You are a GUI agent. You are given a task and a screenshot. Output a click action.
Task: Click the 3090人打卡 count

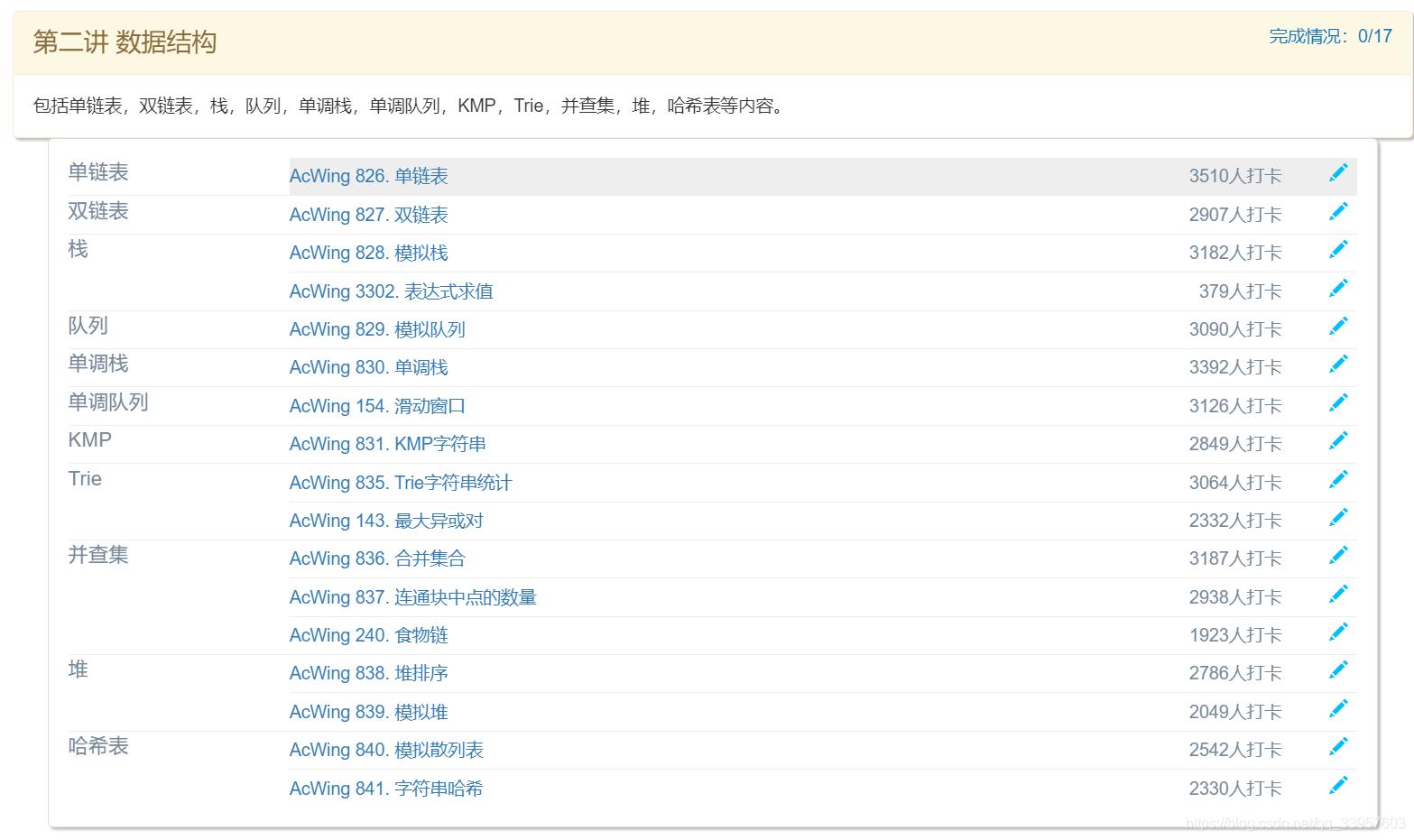coord(1235,329)
